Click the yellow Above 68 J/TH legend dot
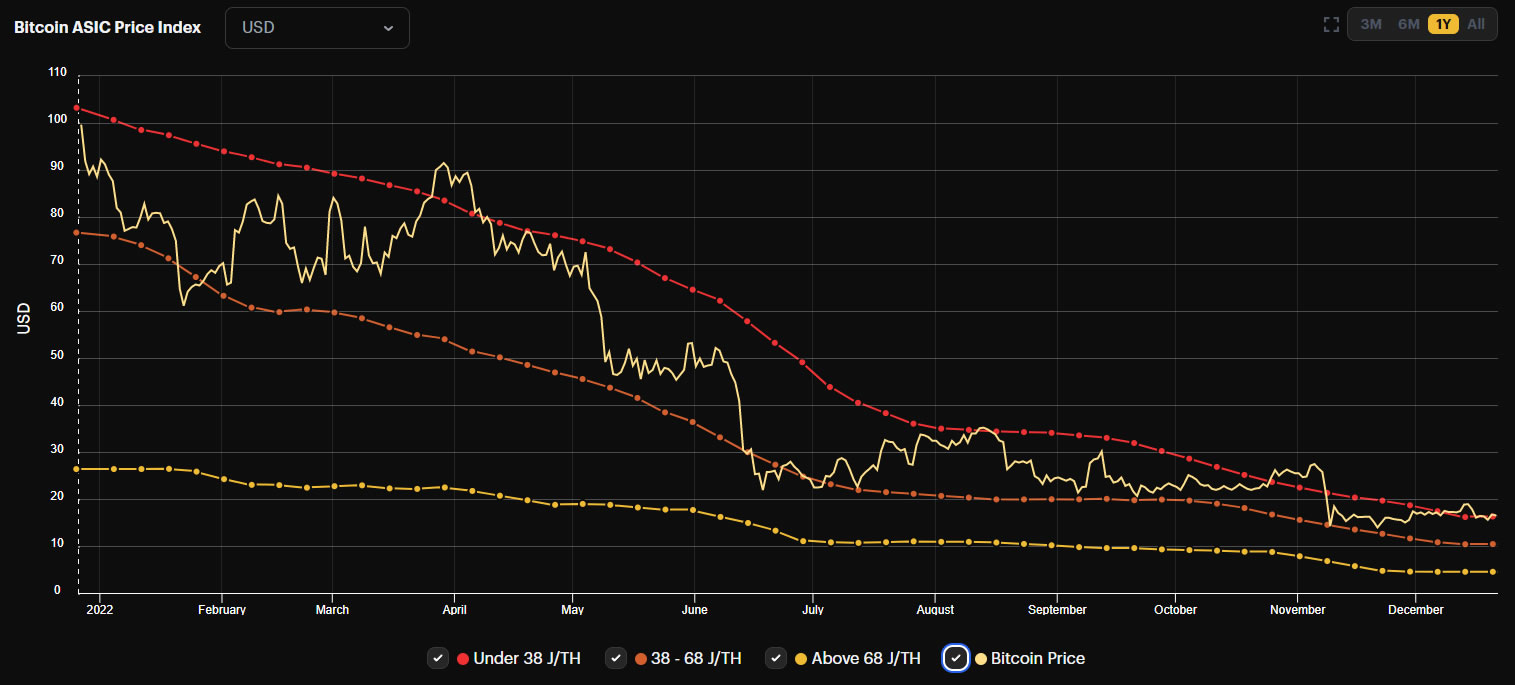The height and width of the screenshot is (685, 1515). coord(800,658)
